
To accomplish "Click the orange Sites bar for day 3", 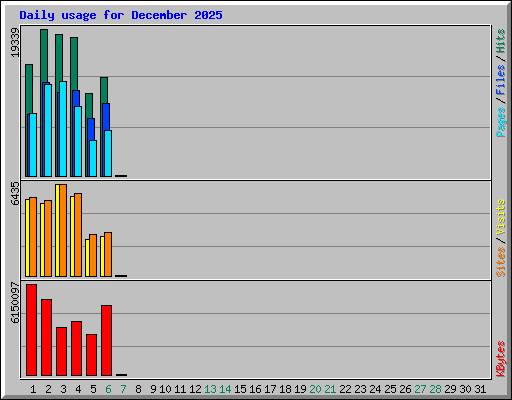I will click(63, 230).
